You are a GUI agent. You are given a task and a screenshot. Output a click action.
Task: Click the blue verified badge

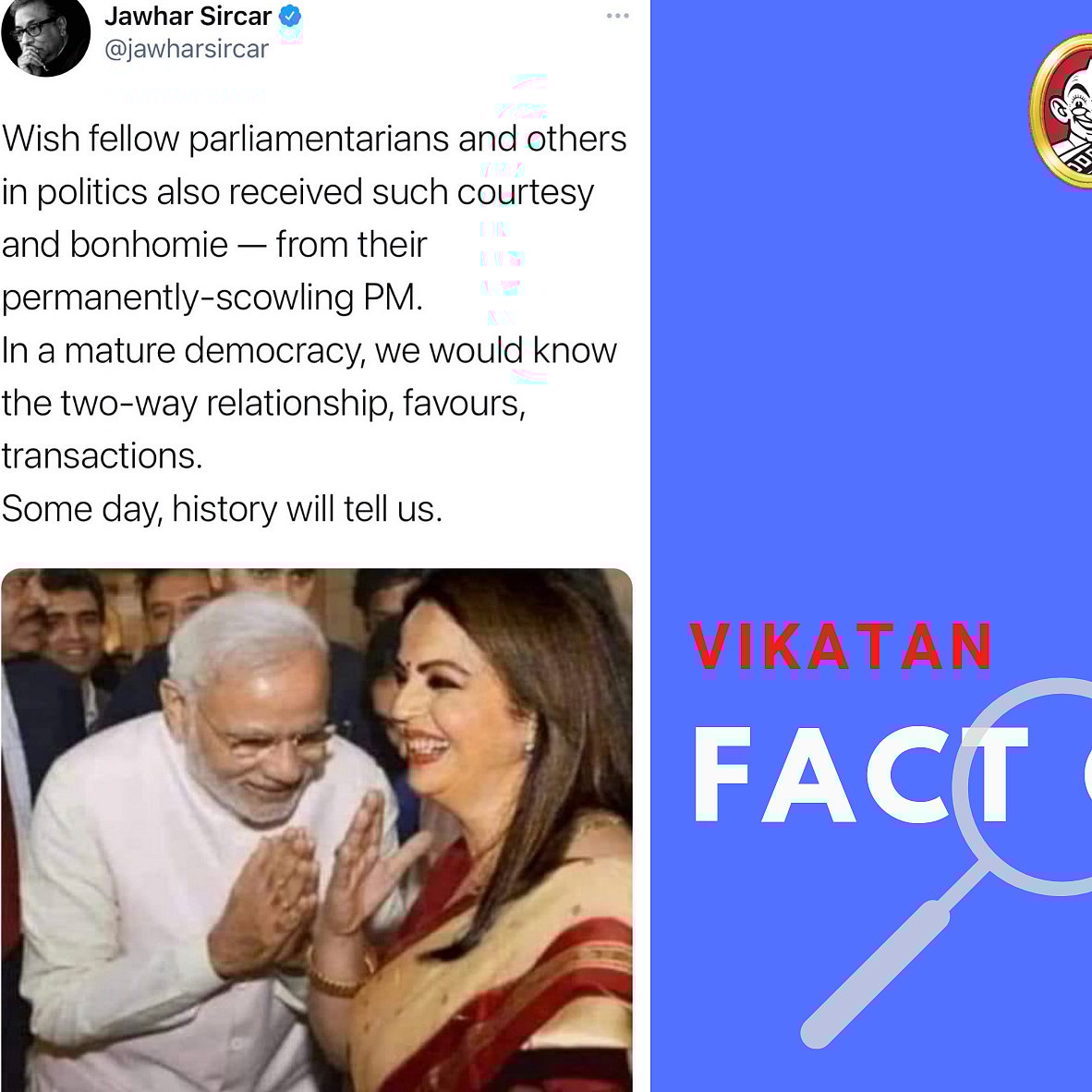click(x=290, y=16)
